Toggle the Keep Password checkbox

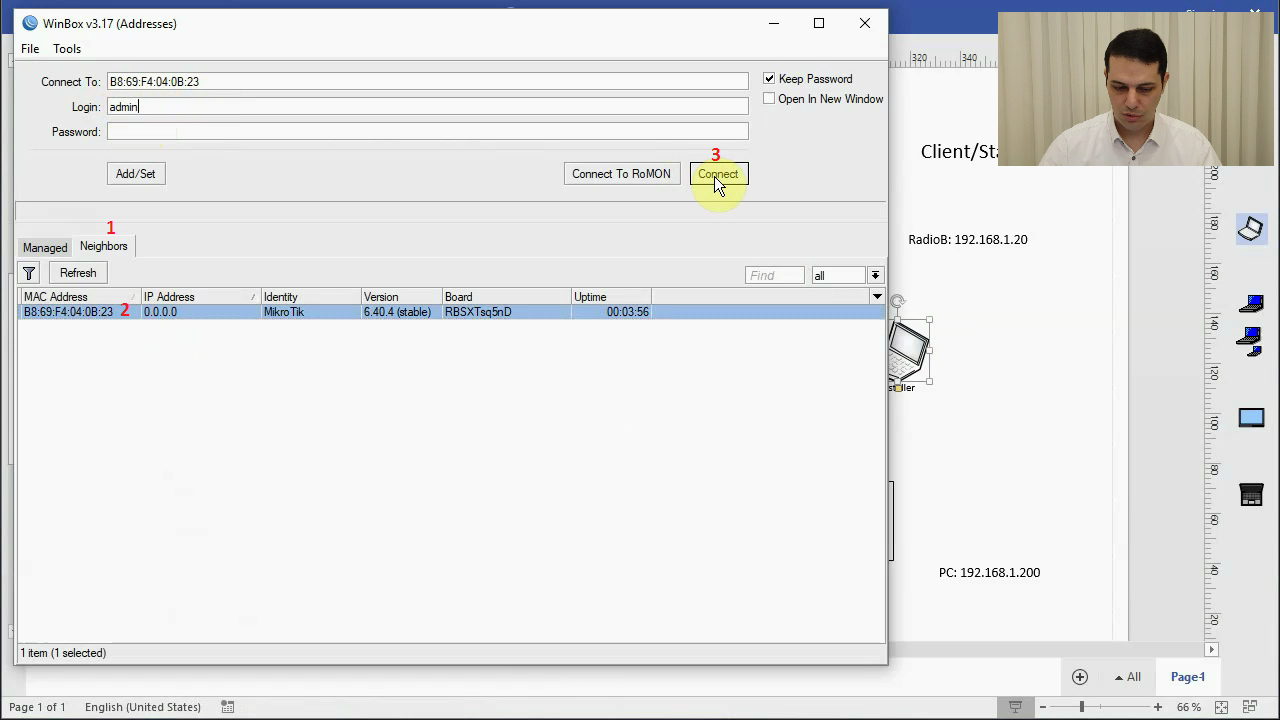769,79
